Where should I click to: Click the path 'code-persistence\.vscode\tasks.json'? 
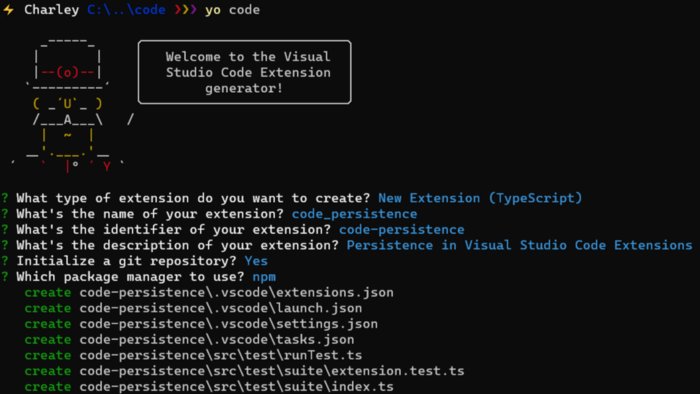(x=217, y=340)
